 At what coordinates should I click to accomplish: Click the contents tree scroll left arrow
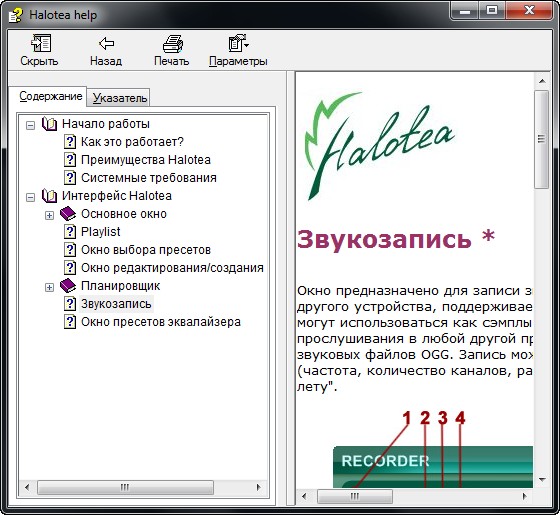(x=27, y=487)
